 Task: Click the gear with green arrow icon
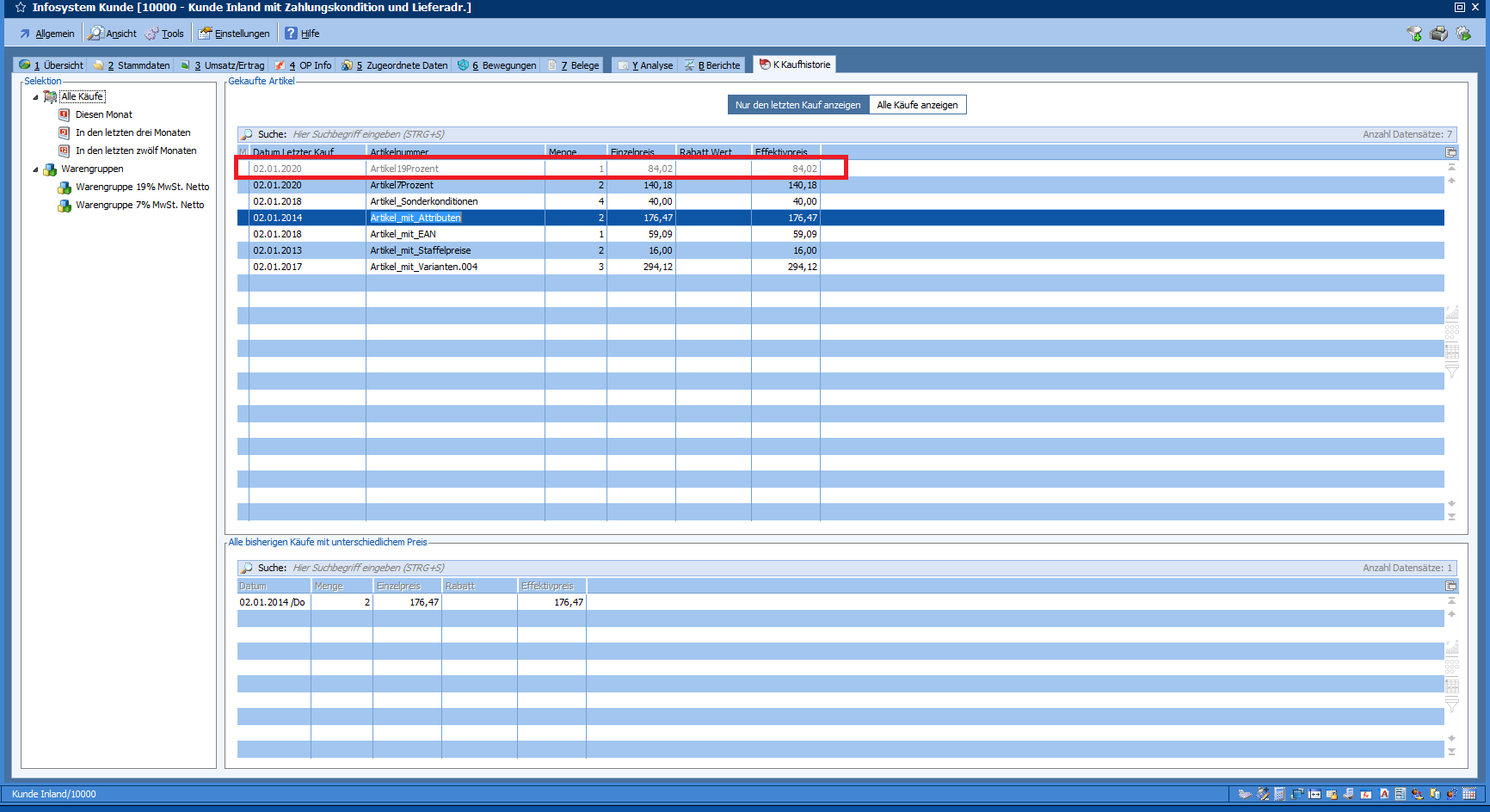pyautogui.click(x=1463, y=34)
